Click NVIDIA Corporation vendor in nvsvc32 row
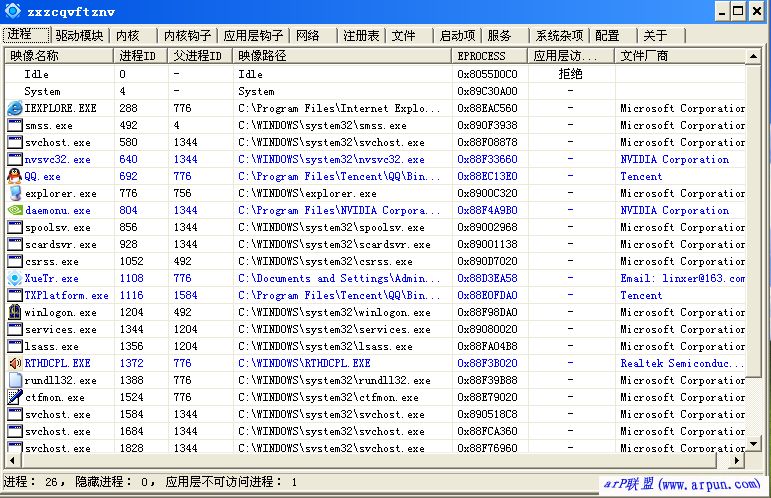771x498 pixels. [x=675, y=159]
